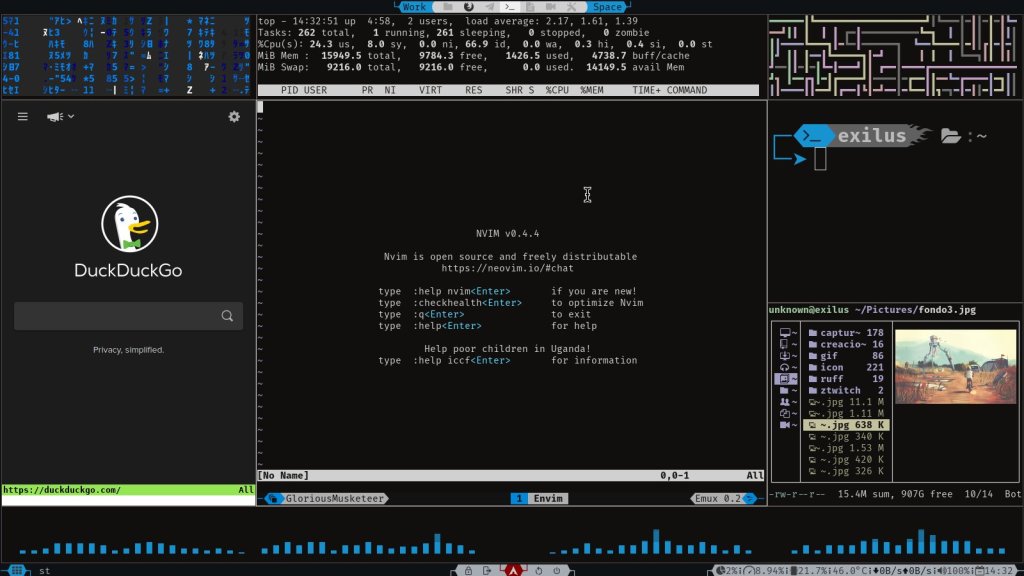Screen dimensions: 1024x576
Task: Click the DuckDuckGo search input field
Action: (115, 316)
